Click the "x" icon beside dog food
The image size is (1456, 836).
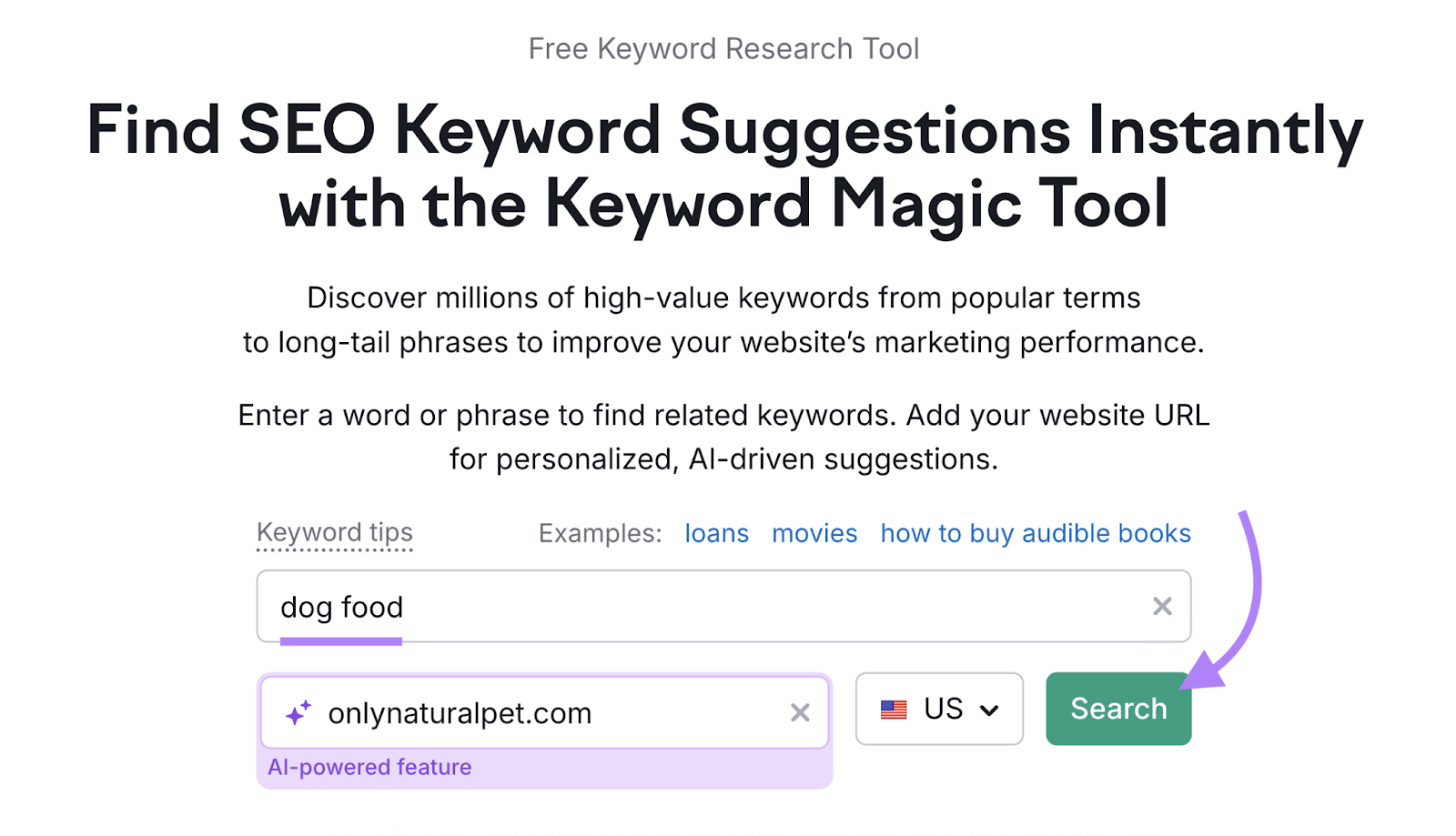click(1162, 606)
